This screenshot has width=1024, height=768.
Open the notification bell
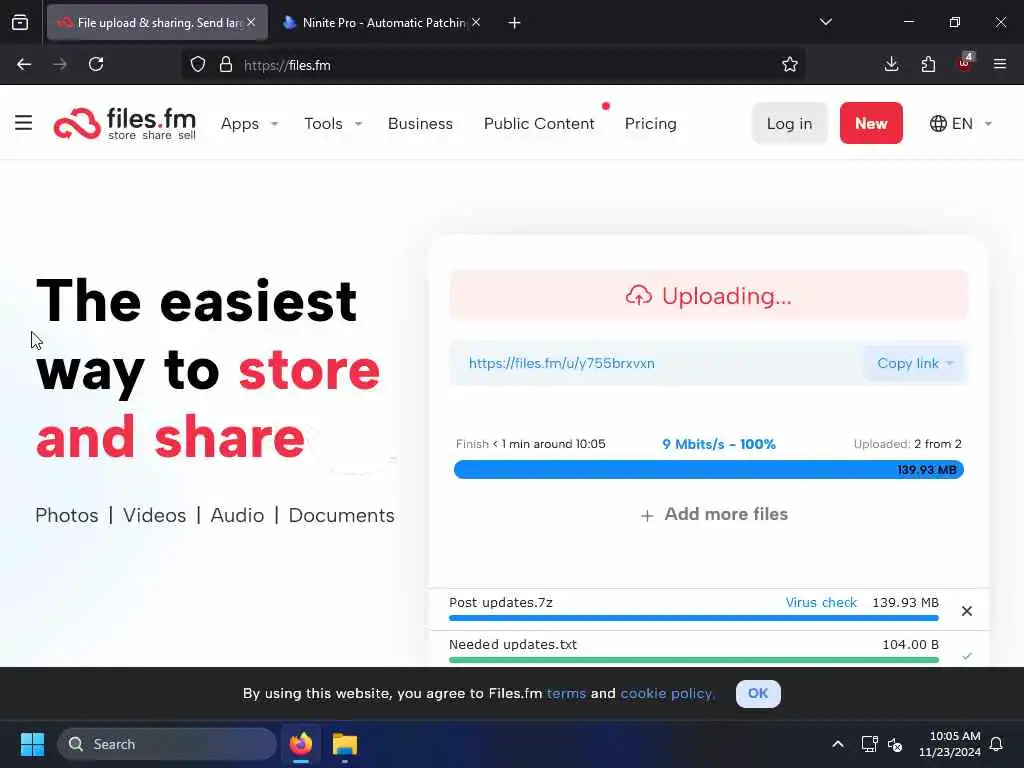(996, 744)
